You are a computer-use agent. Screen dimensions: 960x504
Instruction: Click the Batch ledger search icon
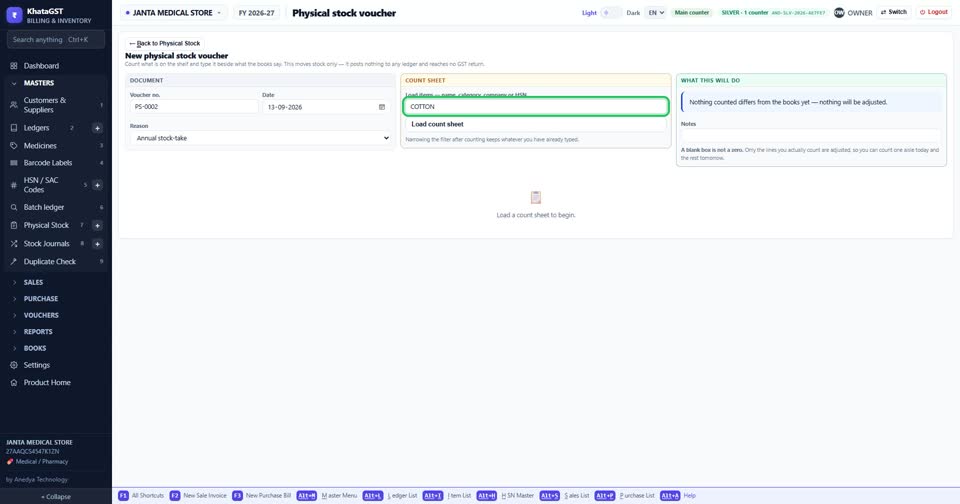click(x=13, y=207)
